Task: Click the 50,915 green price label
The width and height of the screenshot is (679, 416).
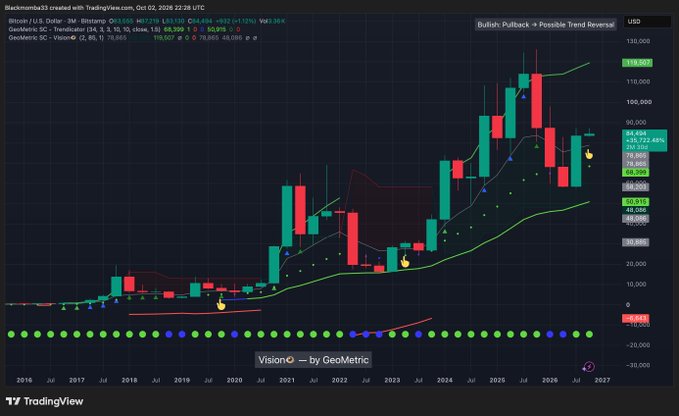Action: (636, 202)
